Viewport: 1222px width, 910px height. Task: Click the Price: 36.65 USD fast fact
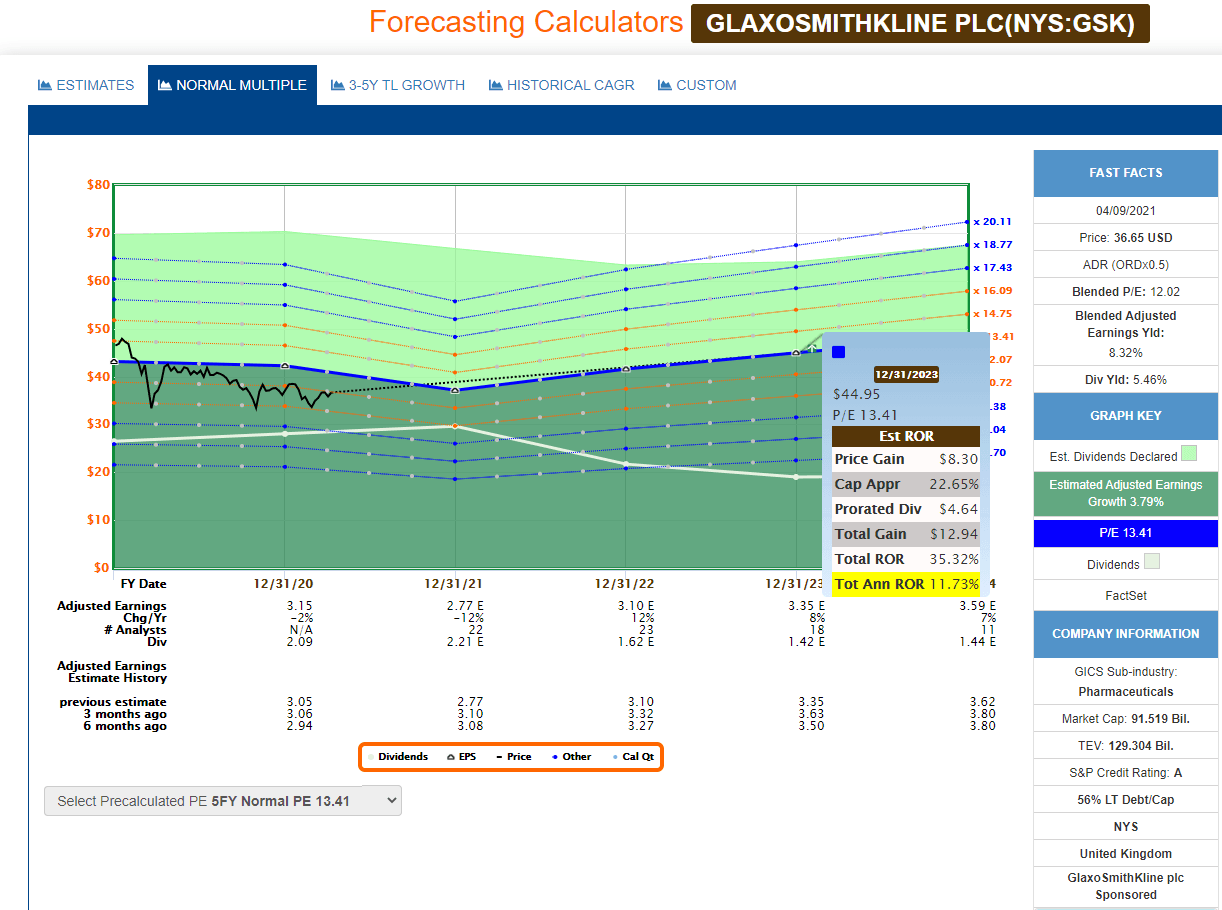click(1125, 238)
